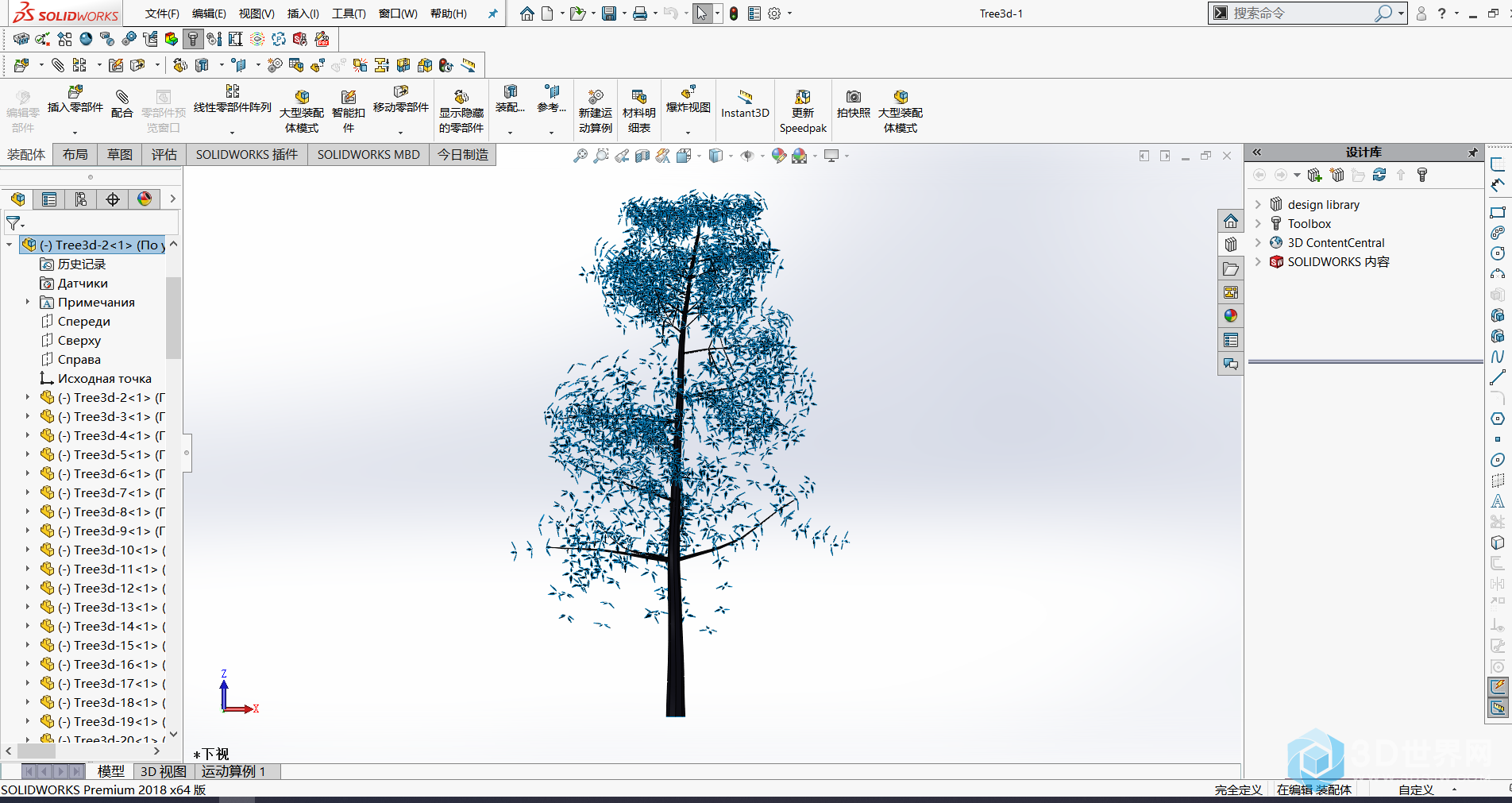Toggle Instant3D mode
The width and height of the screenshot is (1512, 803).
pyautogui.click(x=745, y=104)
